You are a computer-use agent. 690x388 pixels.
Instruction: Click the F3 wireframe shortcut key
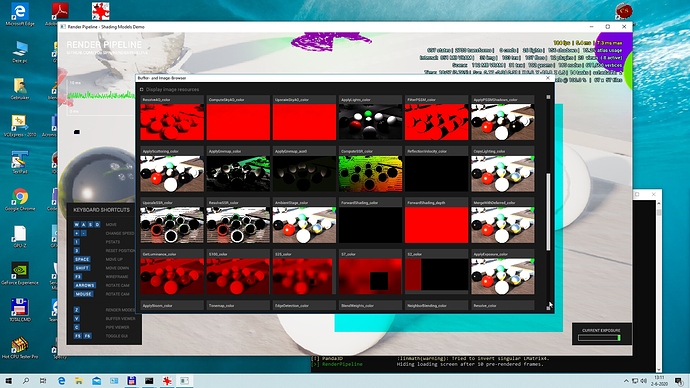[78, 277]
